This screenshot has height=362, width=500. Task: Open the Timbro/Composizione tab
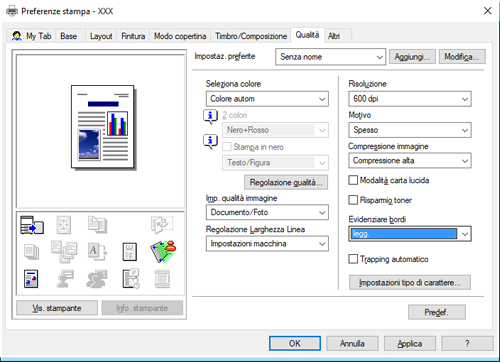(x=251, y=36)
